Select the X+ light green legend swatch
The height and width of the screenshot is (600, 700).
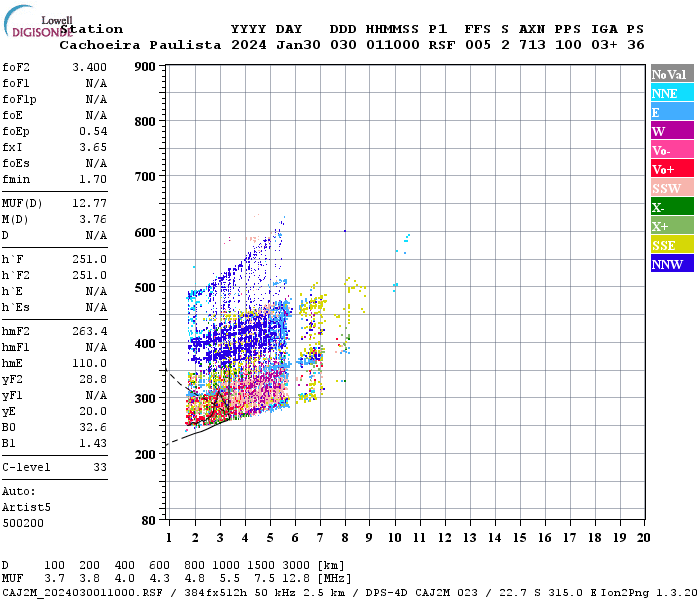pyautogui.click(x=672, y=225)
